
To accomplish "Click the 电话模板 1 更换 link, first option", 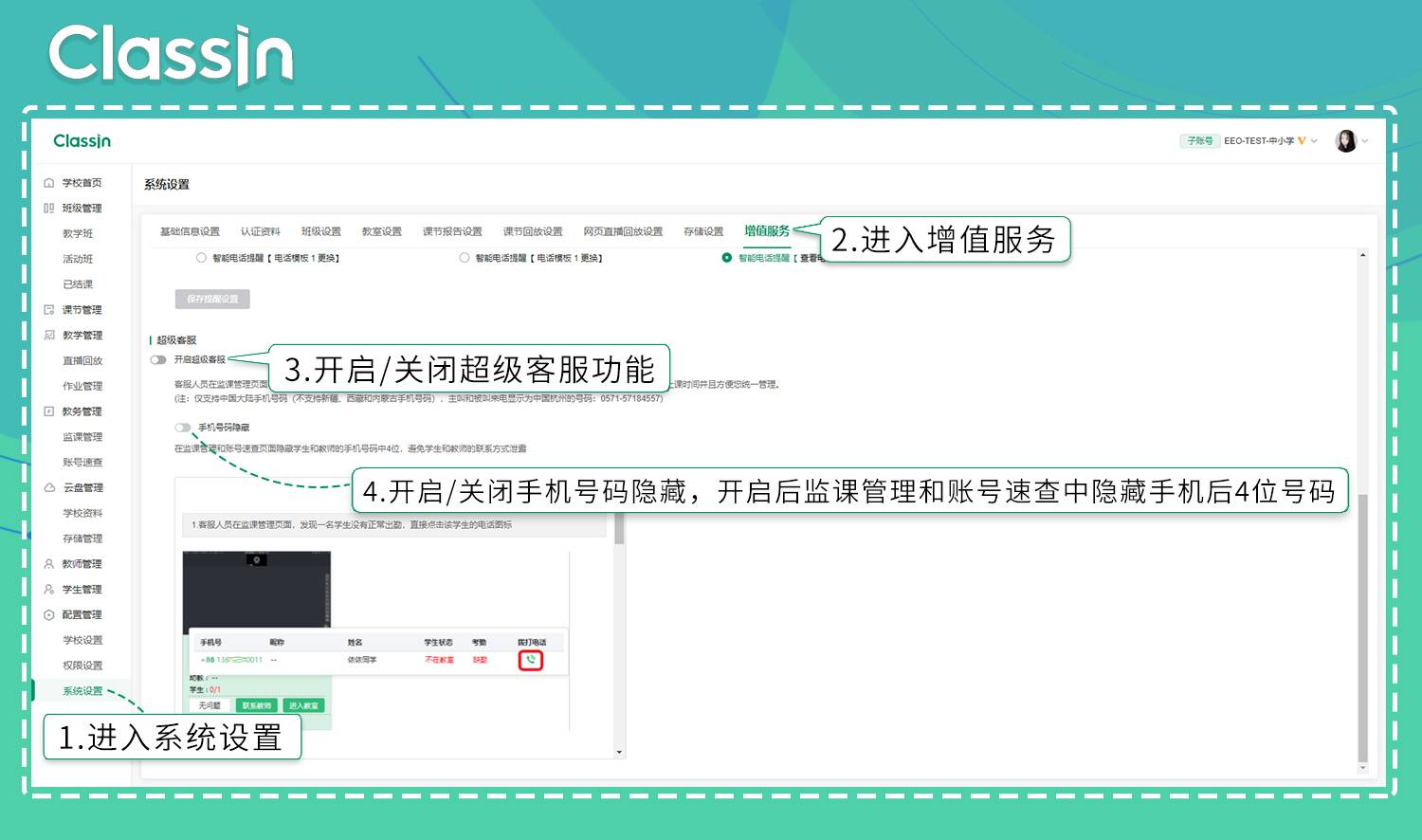I will click(306, 258).
